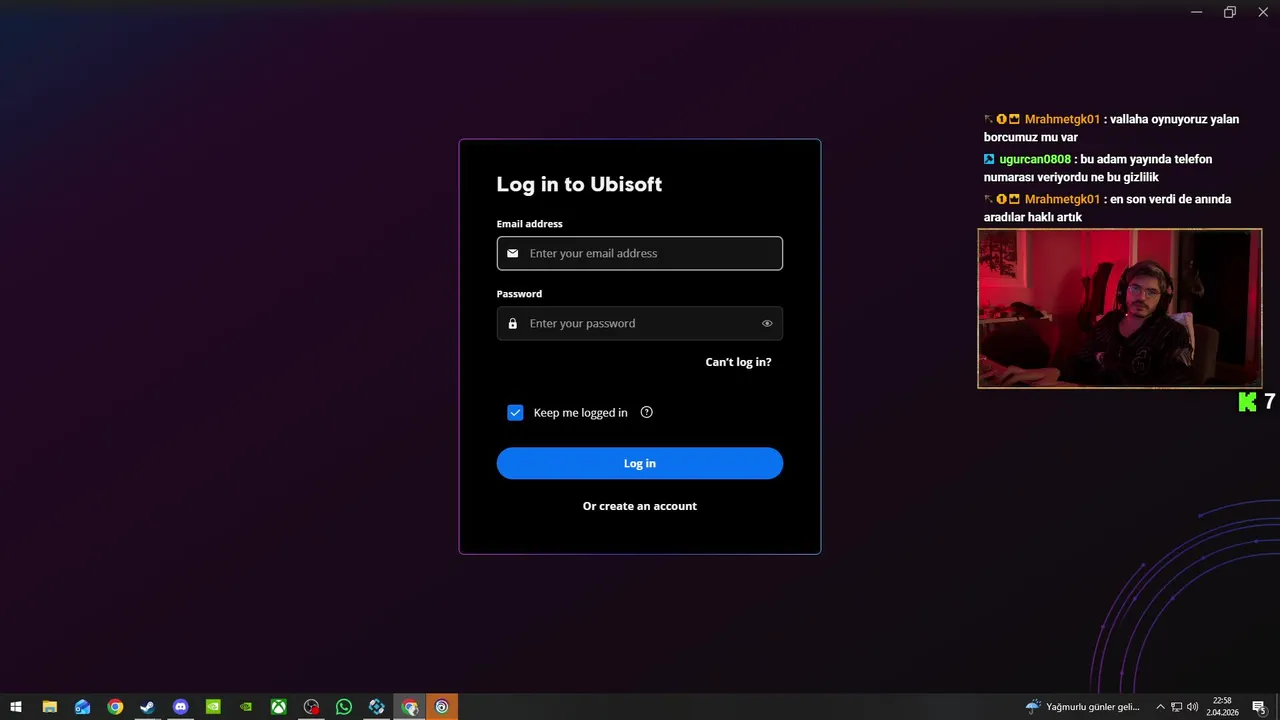This screenshot has height=720, width=1280.
Task: Open the volume speaker icon in tray
Action: tap(1193, 707)
